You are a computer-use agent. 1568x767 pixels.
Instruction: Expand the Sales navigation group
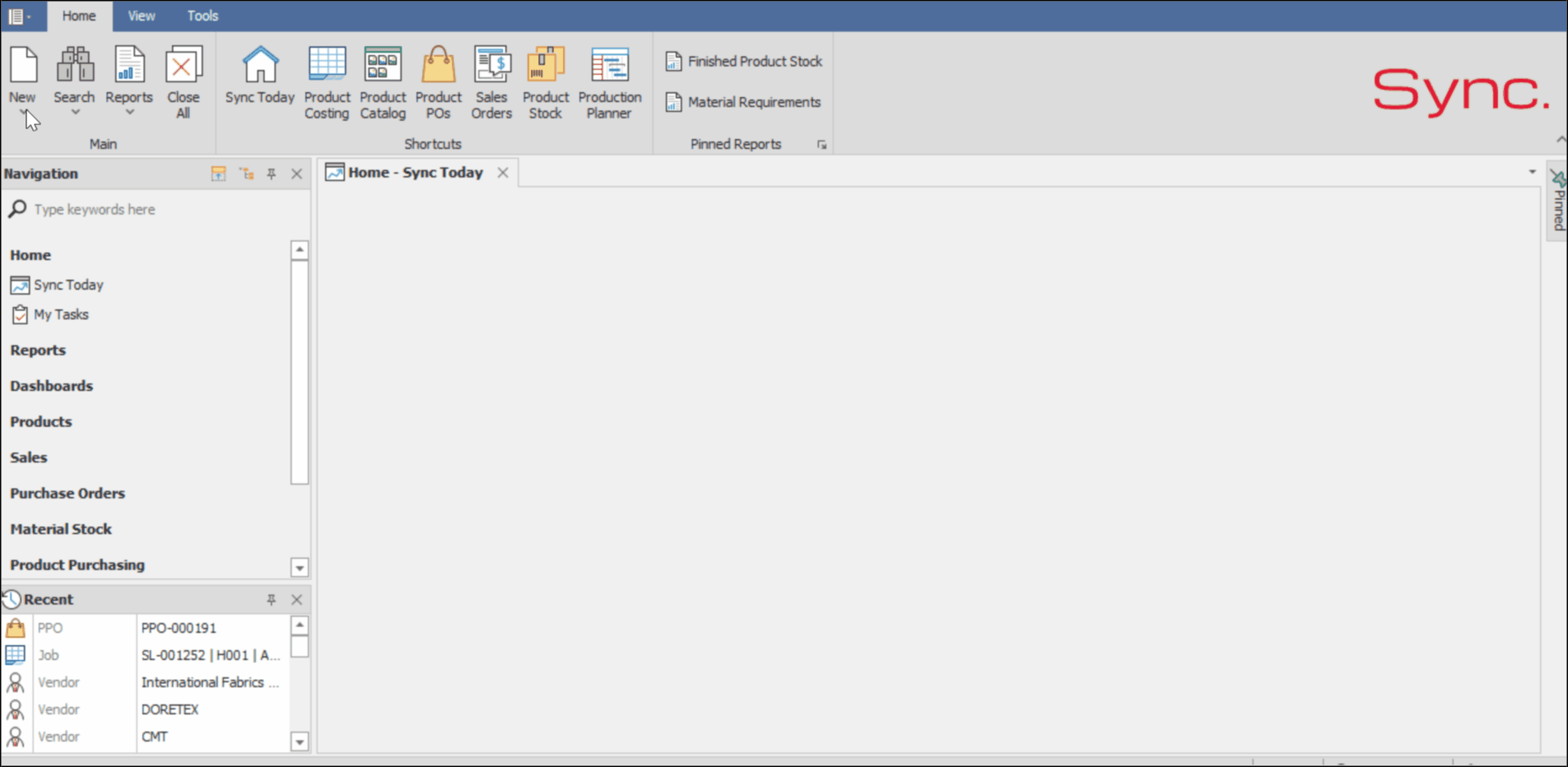click(x=29, y=458)
